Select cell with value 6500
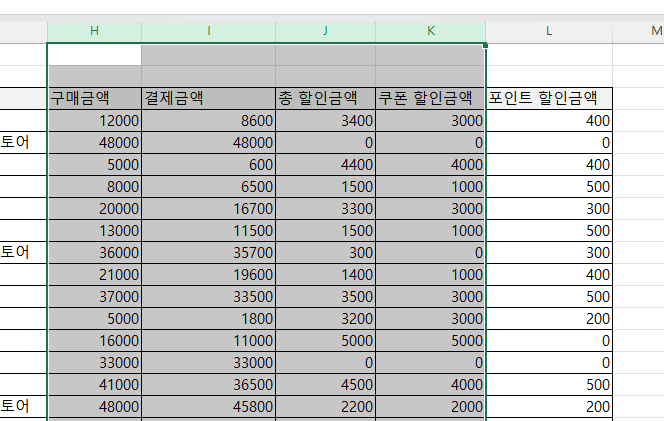The width and height of the screenshot is (664, 421). tap(208, 187)
